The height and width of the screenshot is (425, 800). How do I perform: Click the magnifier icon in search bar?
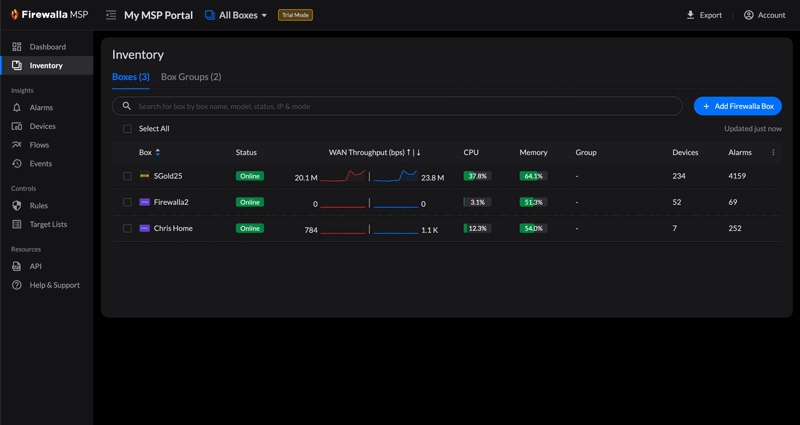pyautogui.click(x=127, y=106)
